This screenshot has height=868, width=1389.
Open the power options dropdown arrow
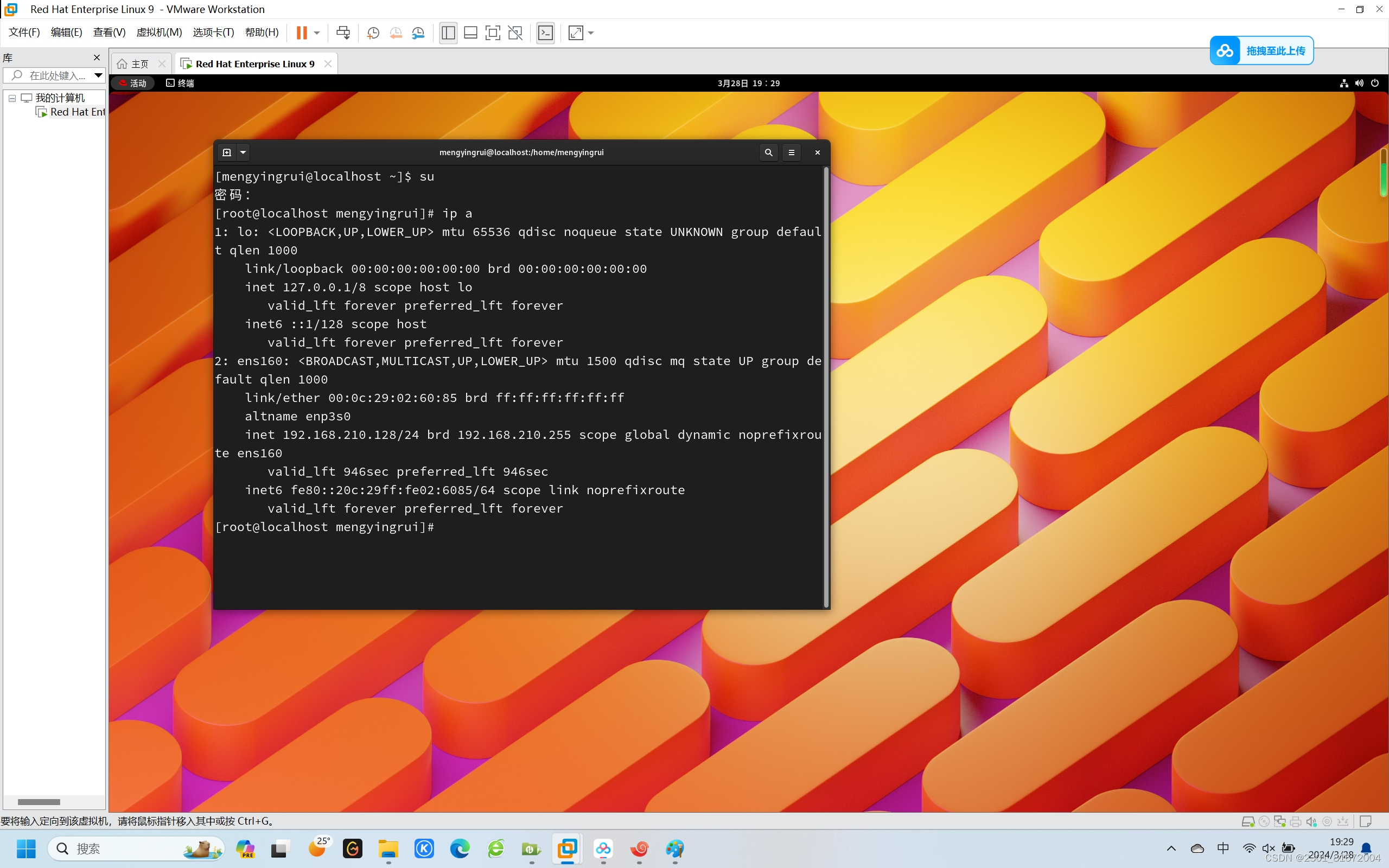[317, 33]
